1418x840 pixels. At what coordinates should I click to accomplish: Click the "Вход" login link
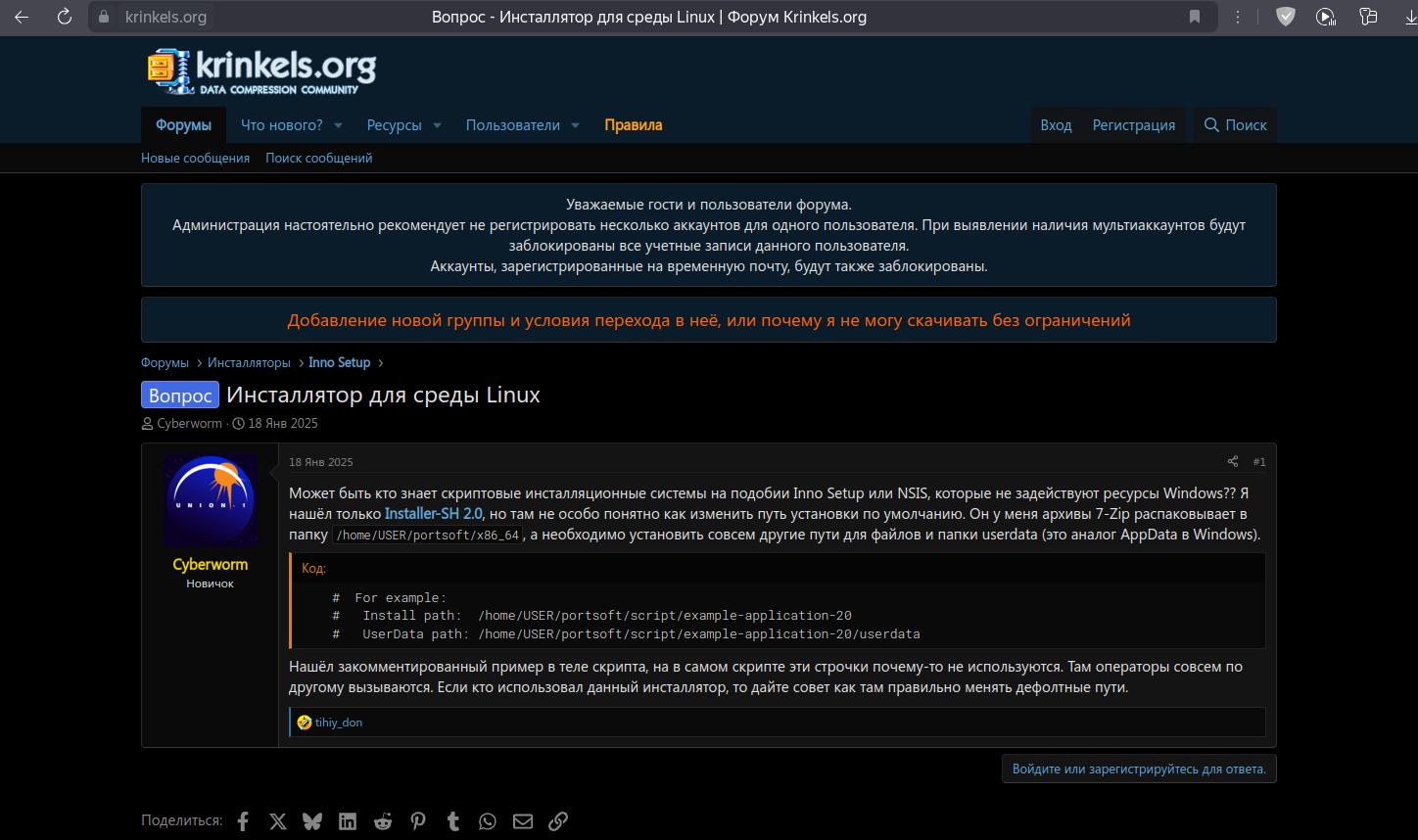coord(1056,125)
